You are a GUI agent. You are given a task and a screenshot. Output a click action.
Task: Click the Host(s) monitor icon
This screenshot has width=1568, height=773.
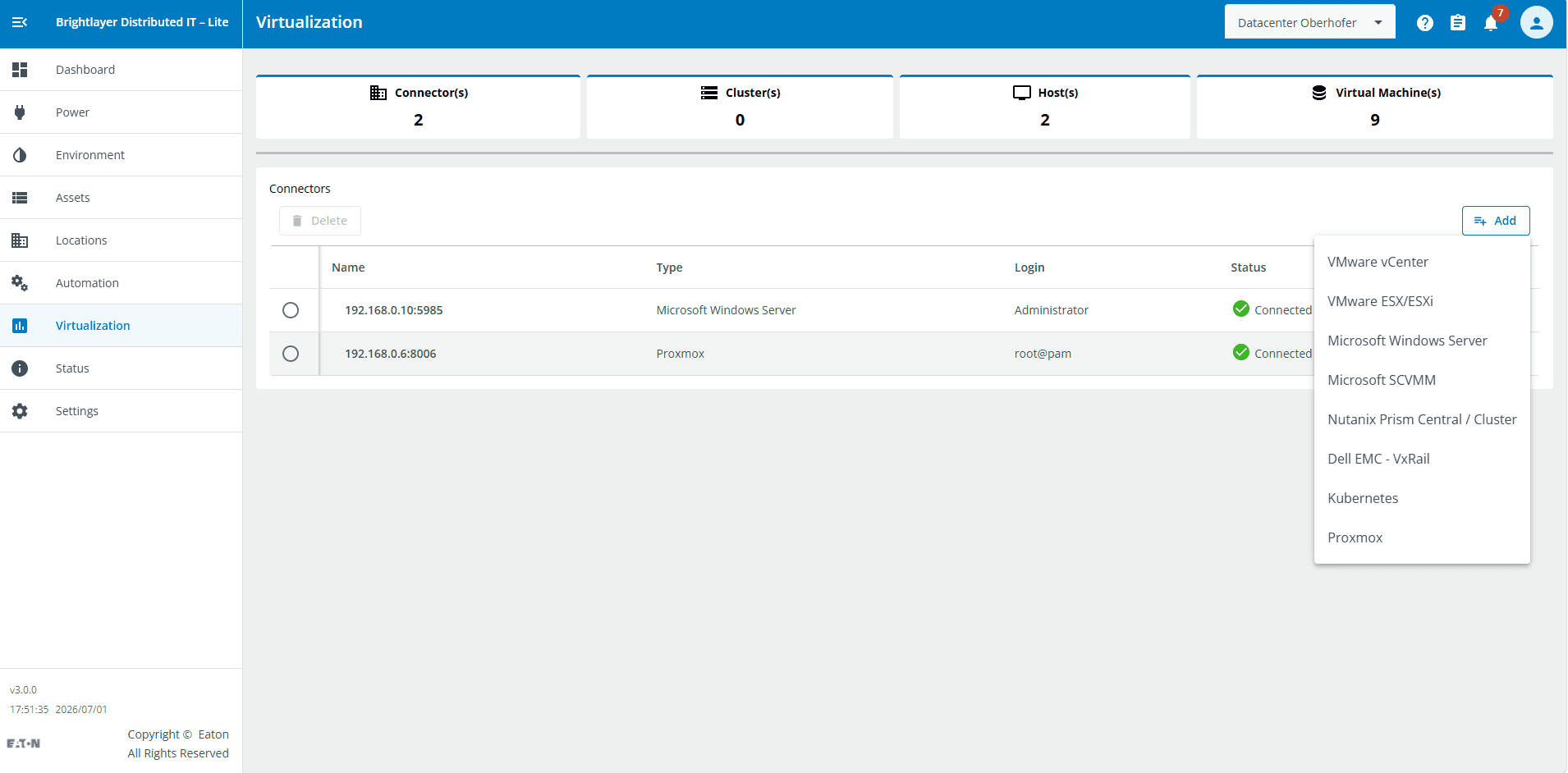coord(1021,93)
